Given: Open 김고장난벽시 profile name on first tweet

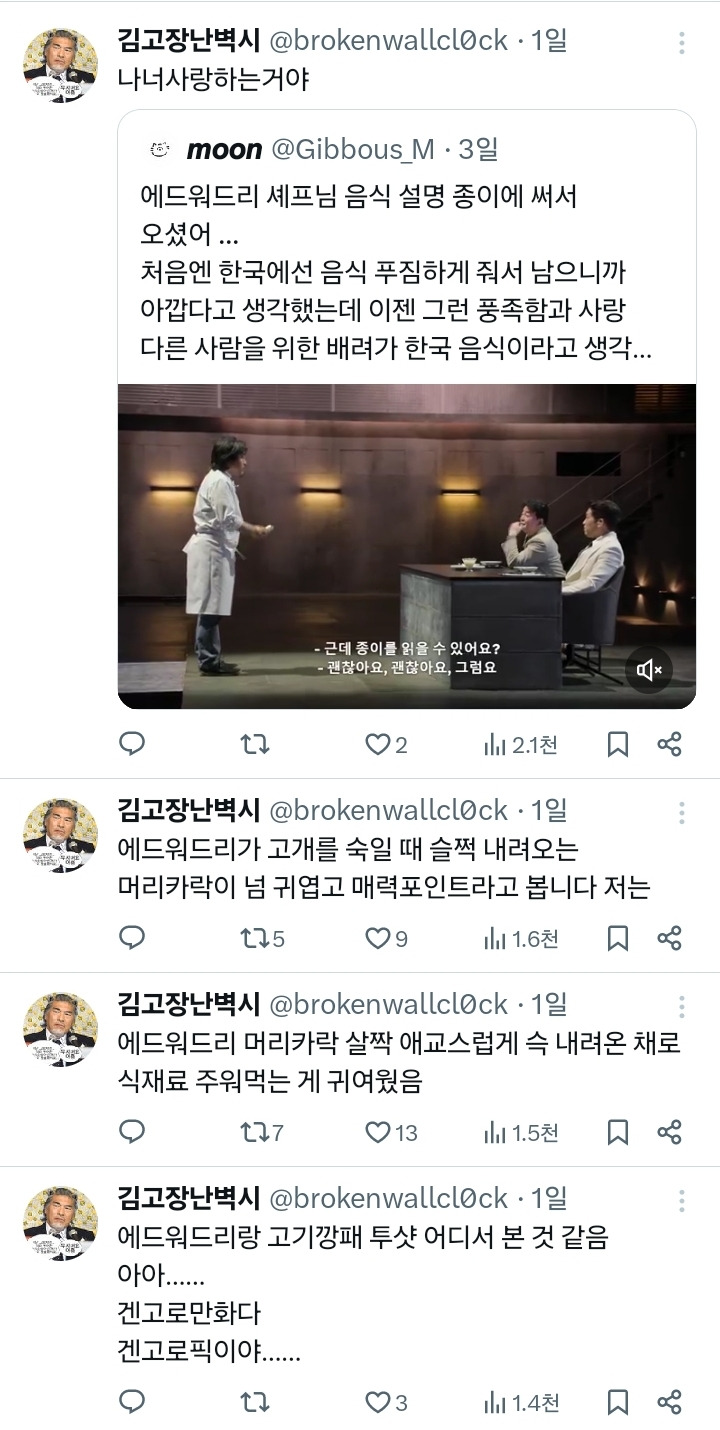Looking at the screenshot, I should tap(189, 40).
